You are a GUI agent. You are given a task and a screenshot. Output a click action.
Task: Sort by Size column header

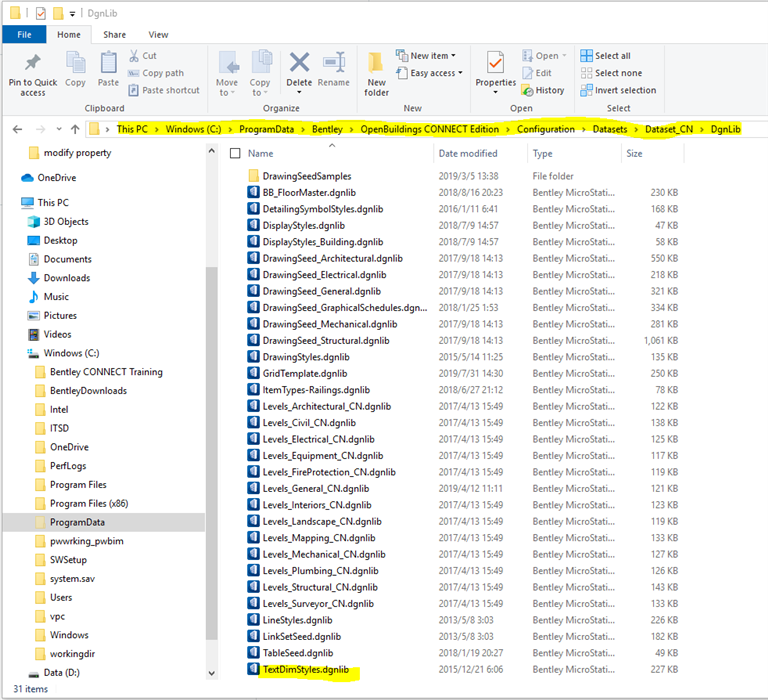634,153
